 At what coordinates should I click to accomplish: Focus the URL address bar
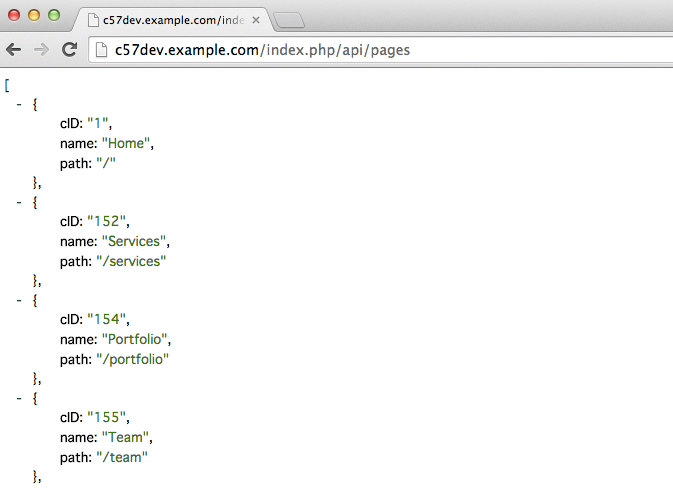(x=380, y=50)
